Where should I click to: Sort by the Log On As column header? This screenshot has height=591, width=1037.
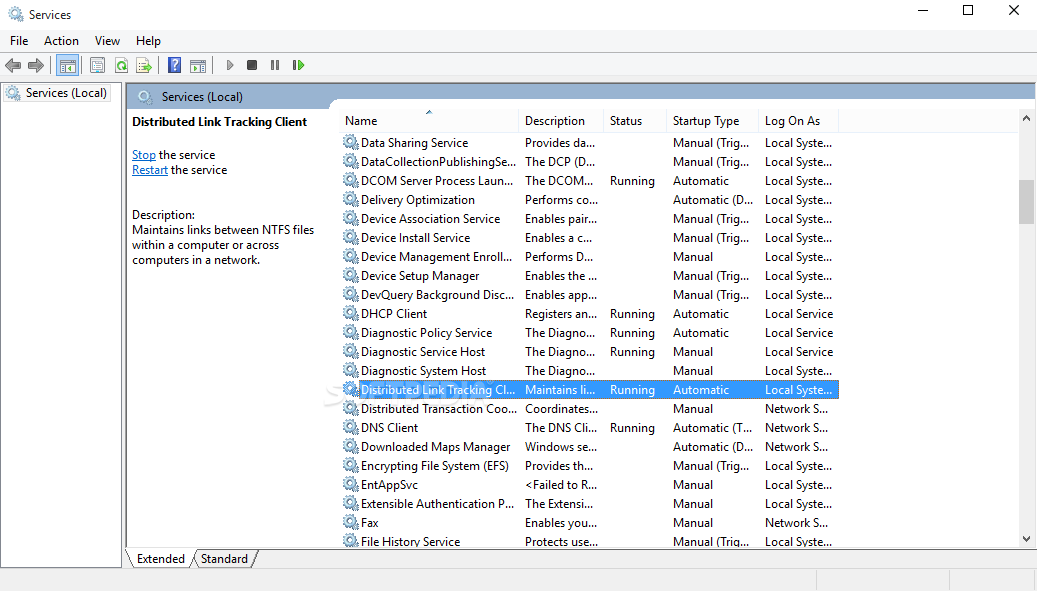(x=798, y=121)
